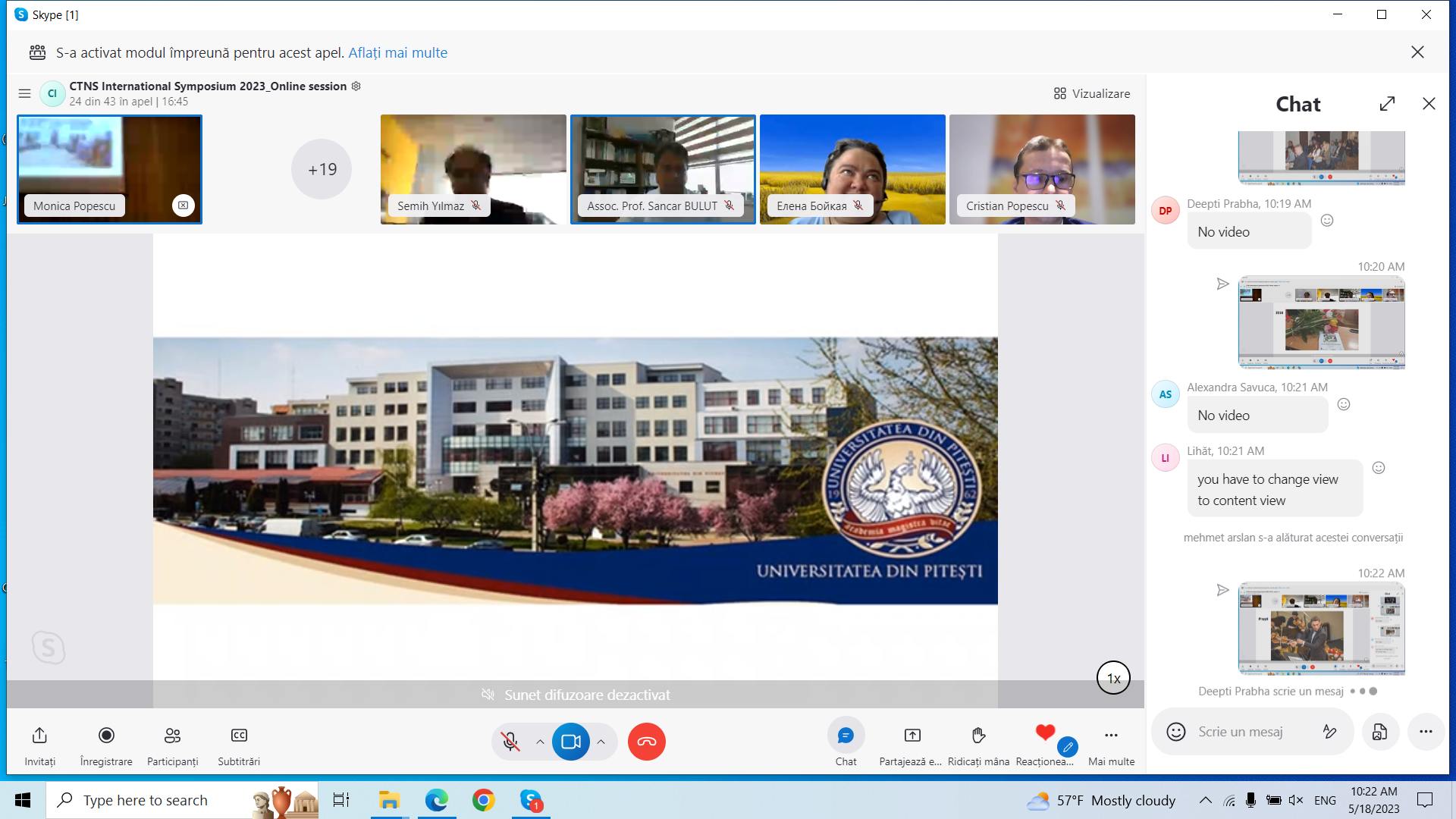Viewport: 1456px width, 819px height.
Task: Select Monica Popescu video tile
Action: click(109, 169)
